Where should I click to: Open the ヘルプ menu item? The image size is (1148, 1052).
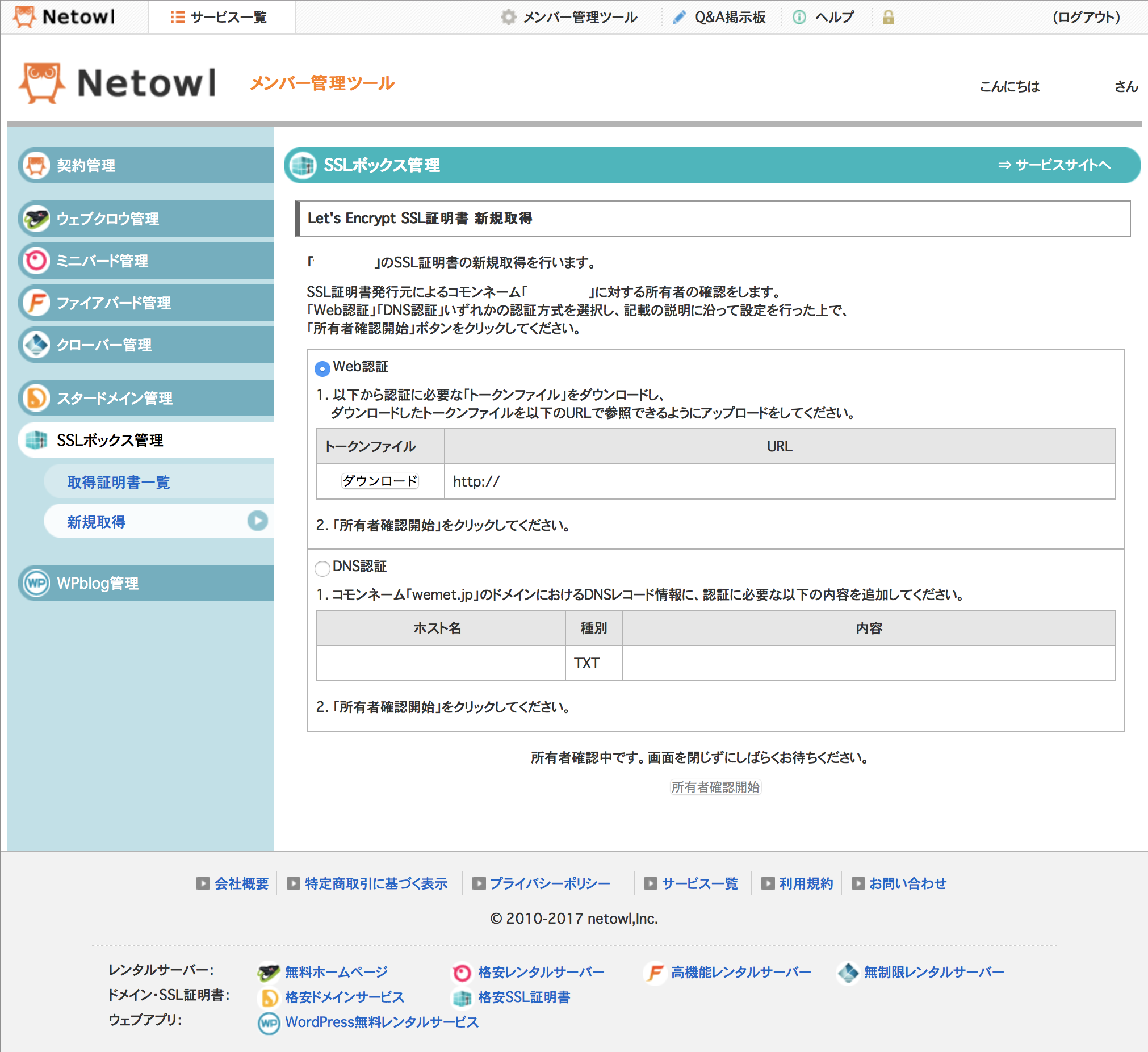click(835, 18)
